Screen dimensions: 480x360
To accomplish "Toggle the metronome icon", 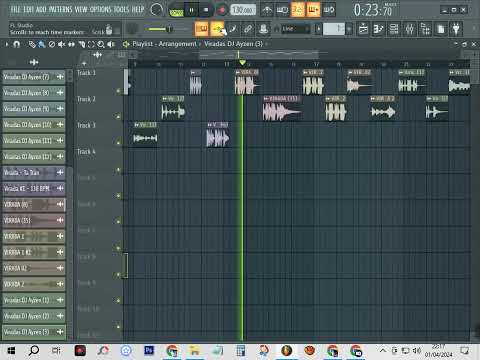I will pos(267,10).
